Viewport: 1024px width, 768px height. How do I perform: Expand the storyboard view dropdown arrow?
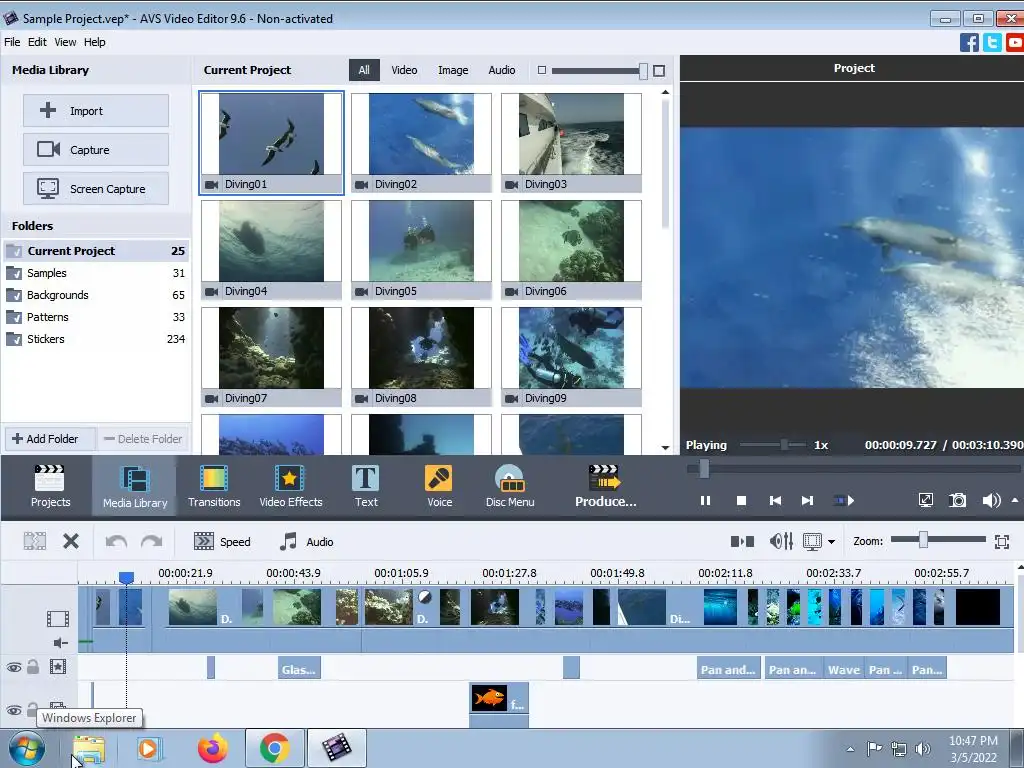coord(831,541)
